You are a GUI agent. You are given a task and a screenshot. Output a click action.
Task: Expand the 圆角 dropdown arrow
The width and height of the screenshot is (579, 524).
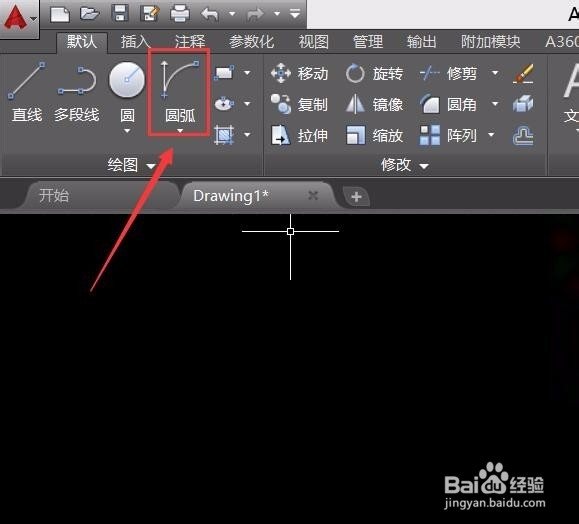(x=495, y=104)
